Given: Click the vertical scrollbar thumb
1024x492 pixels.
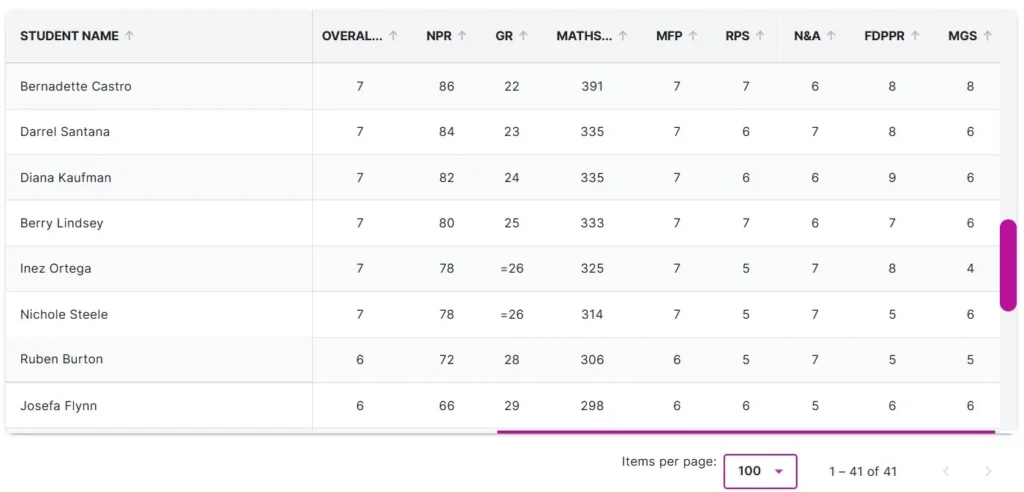Looking at the screenshot, I should point(1008,265).
